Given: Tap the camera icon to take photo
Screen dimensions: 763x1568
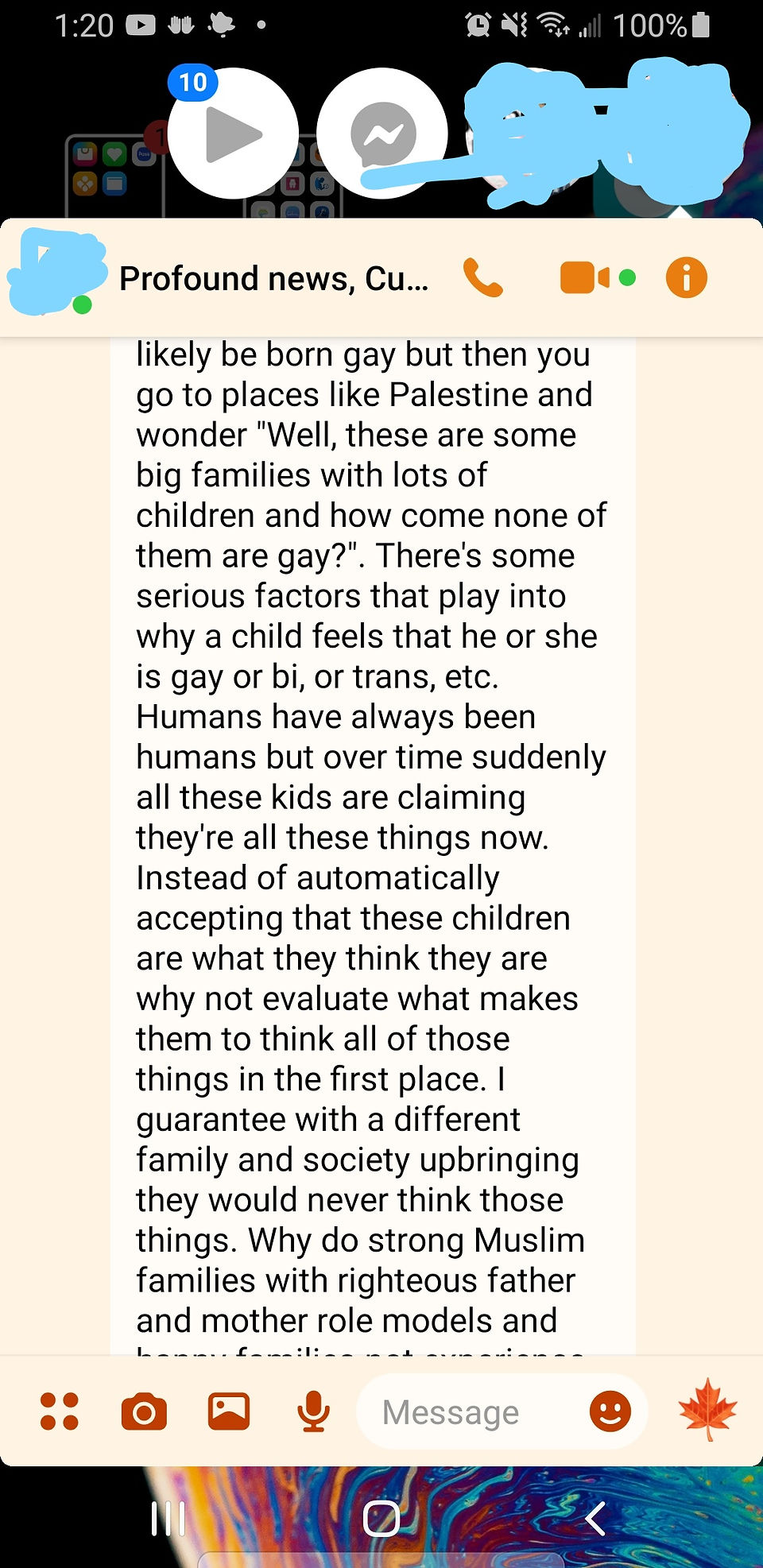Looking at the screenshot, I should (144, 1412).
